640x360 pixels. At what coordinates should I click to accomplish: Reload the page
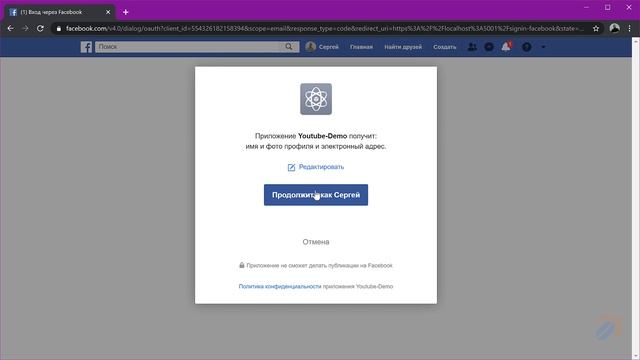click(x=40, y=29)
